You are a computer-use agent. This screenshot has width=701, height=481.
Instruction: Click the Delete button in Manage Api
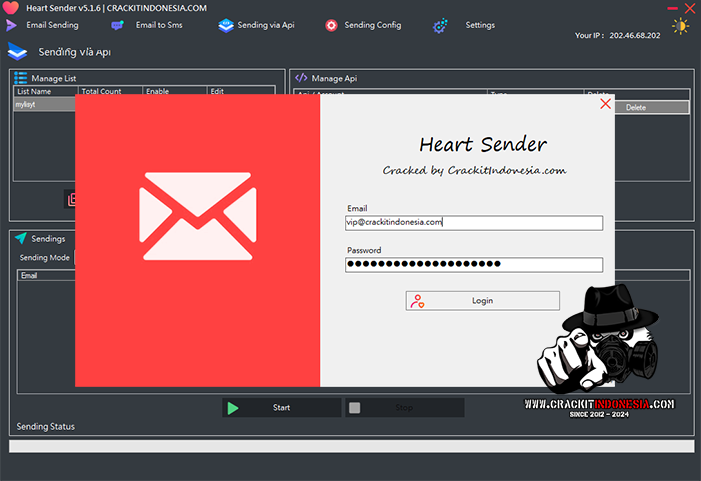click(x=636, y=107)
